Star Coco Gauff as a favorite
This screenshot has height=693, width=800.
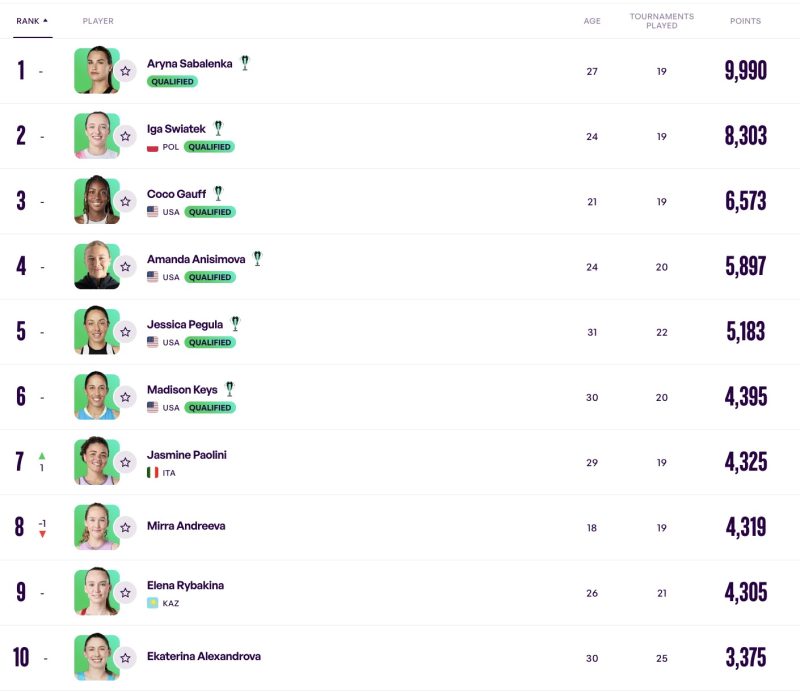point(125,201)
